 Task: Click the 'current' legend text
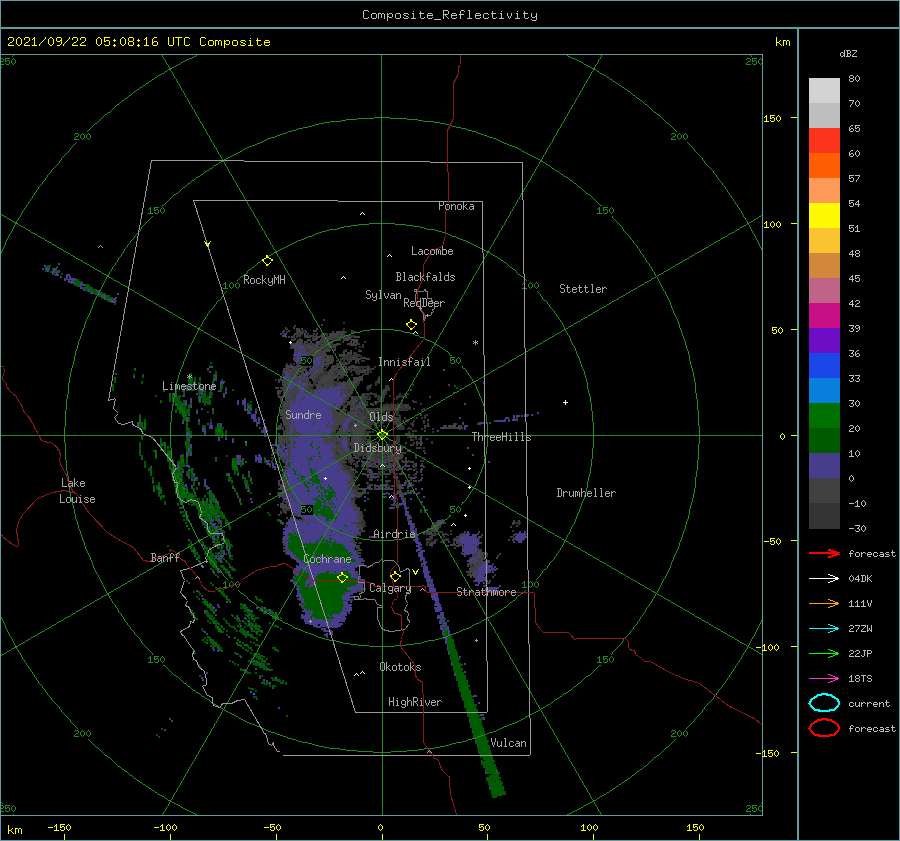pos(869,703)
